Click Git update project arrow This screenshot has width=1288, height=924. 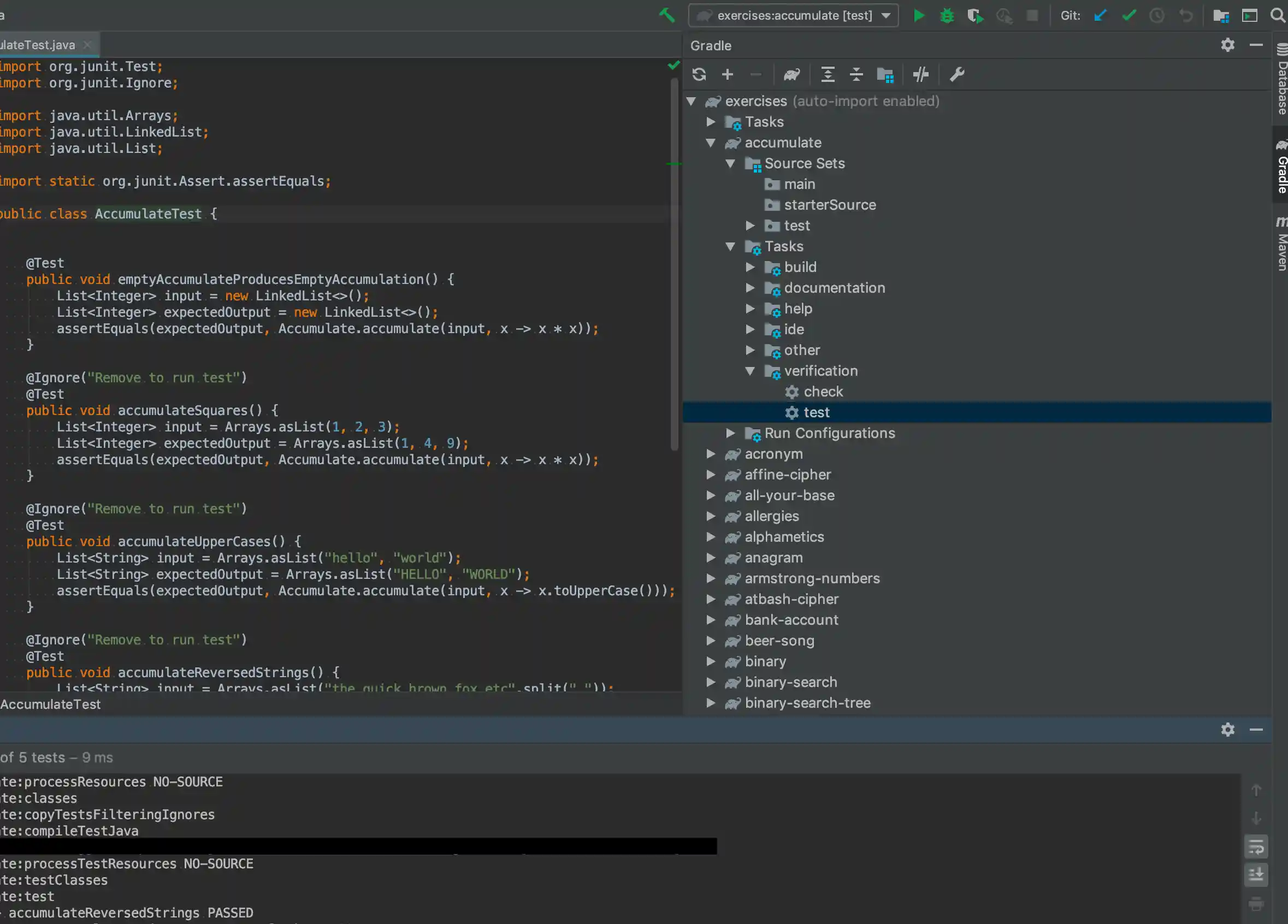click(x=1100, y=15)
